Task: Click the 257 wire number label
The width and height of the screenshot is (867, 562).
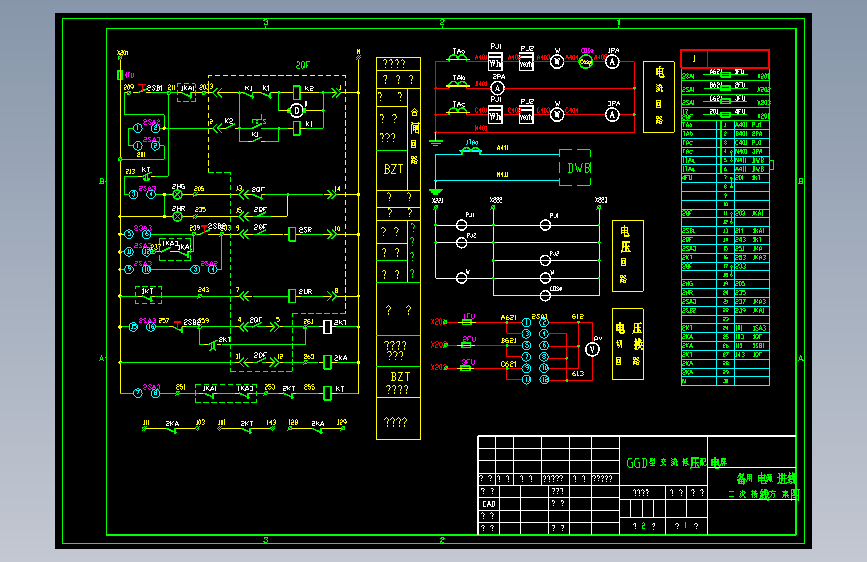Action: pyautogui.click(x=164, y=320)
